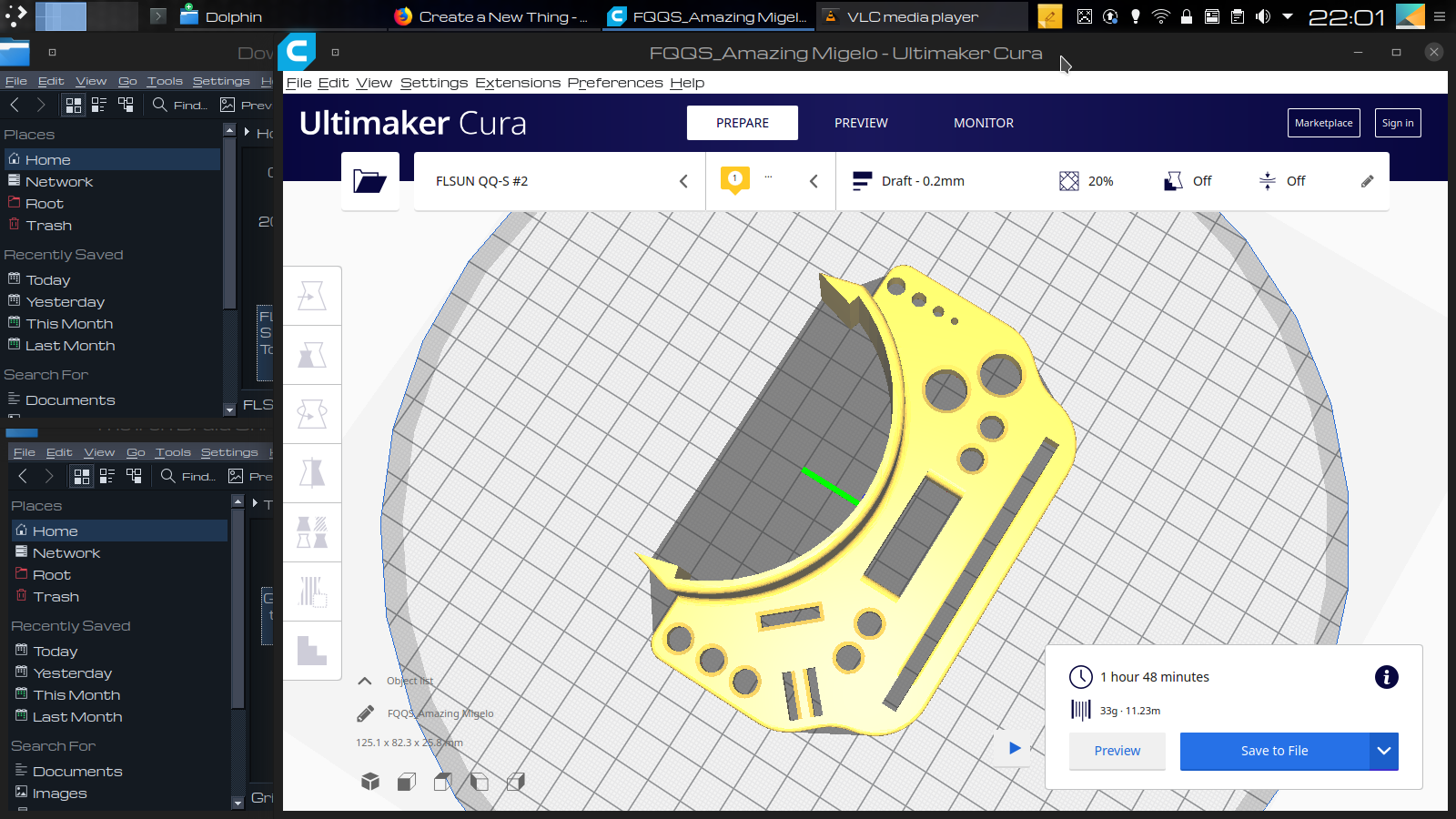Open the sticky notes tray icon
The height and width of the screenshot is (819, 1456).
point(1050,16)
